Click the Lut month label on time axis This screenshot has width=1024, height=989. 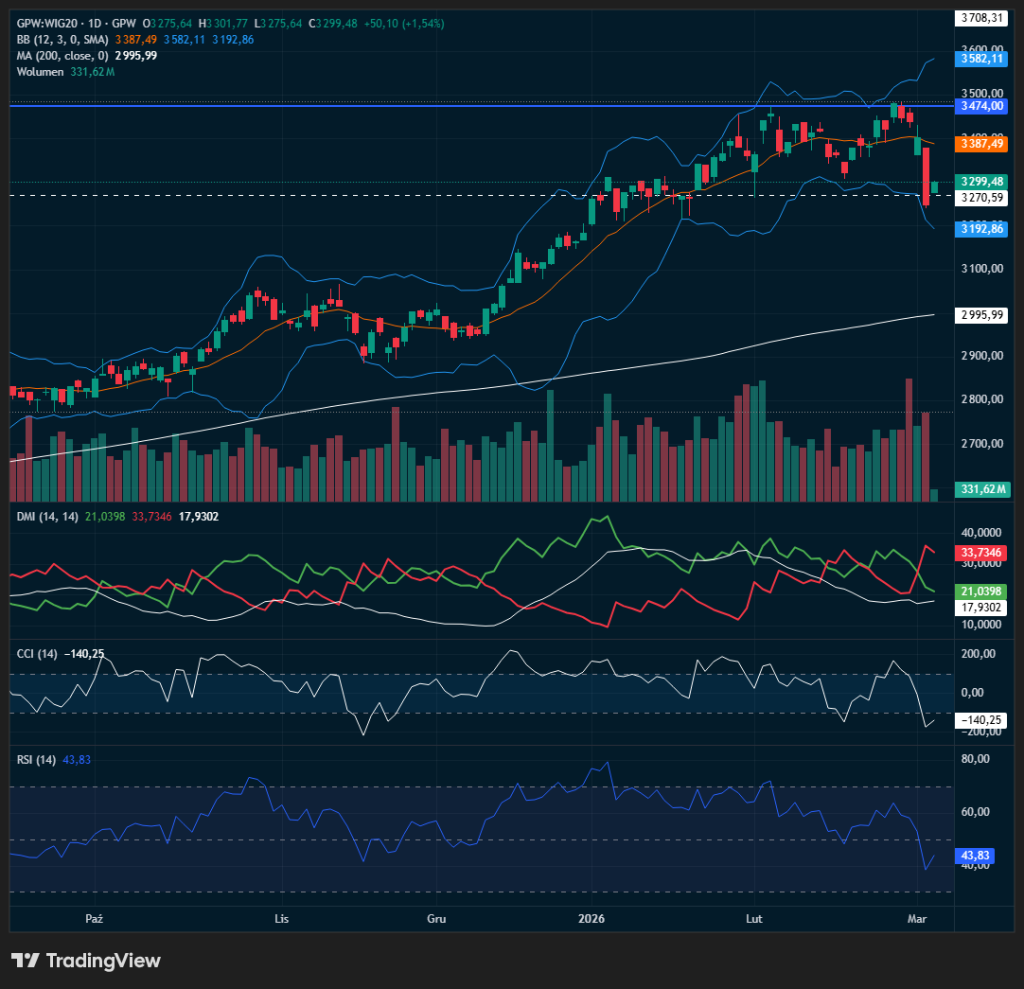(755, 917)
